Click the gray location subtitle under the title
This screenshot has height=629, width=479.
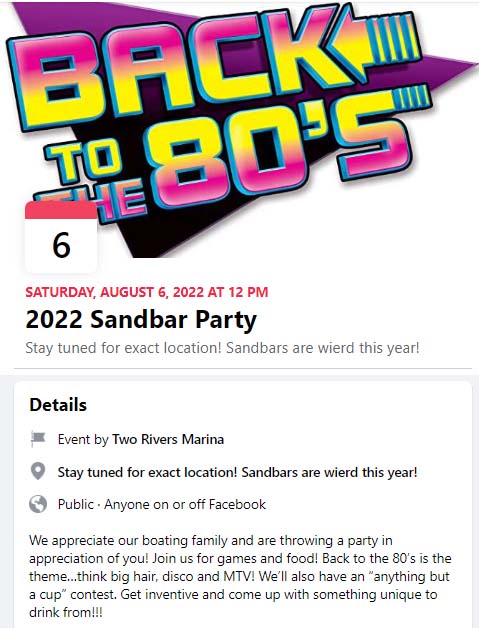[x=222, y=348]
